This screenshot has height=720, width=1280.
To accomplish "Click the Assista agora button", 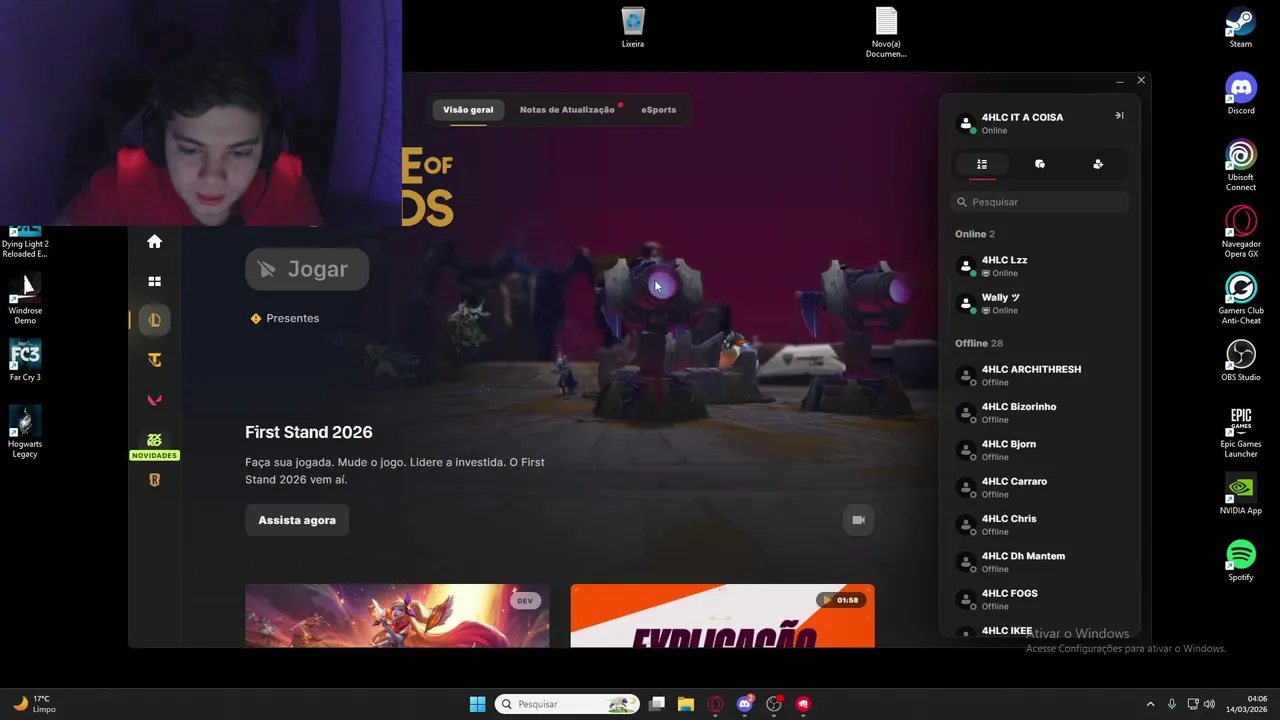I will click(x=297, y=520).
